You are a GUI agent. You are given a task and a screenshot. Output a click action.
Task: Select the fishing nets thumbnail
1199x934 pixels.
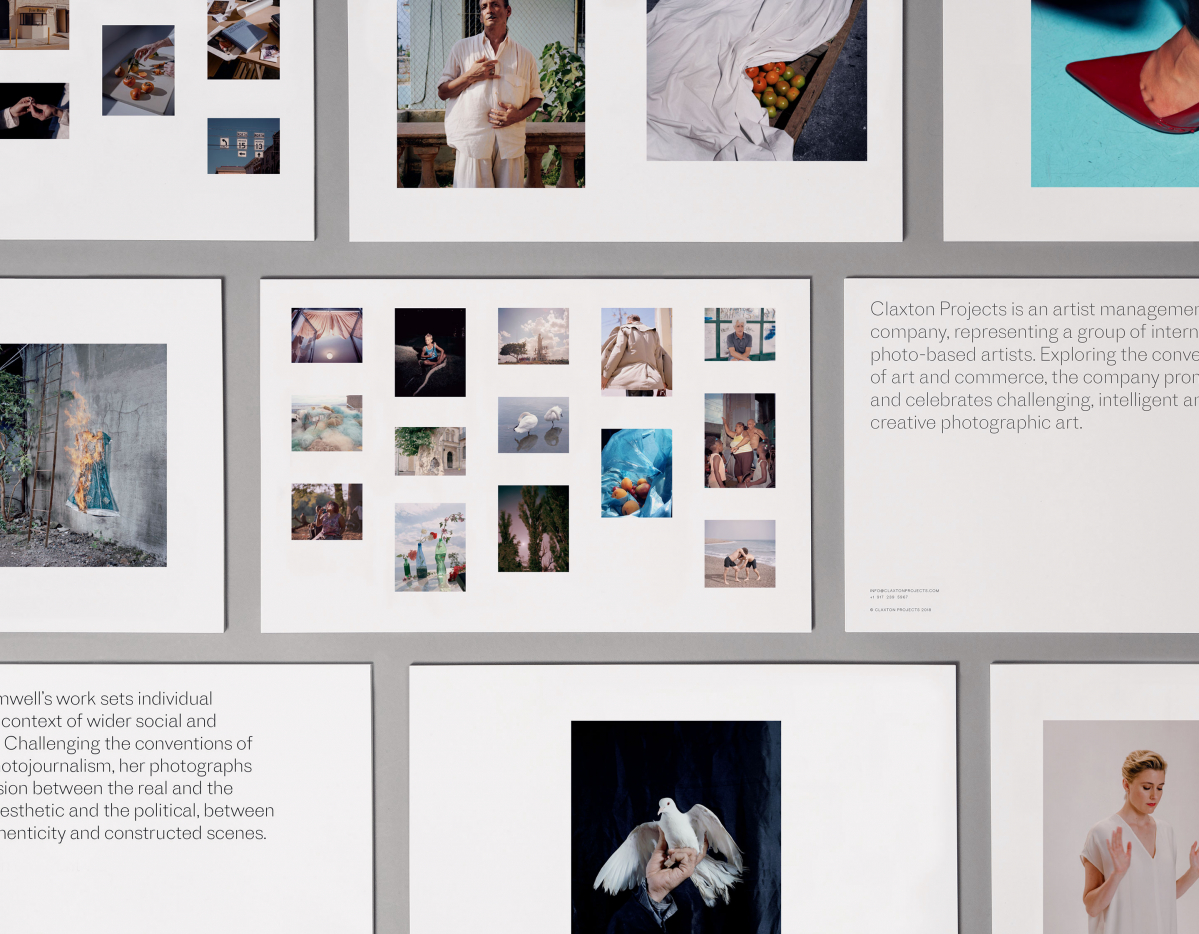[x=327, y=423]
